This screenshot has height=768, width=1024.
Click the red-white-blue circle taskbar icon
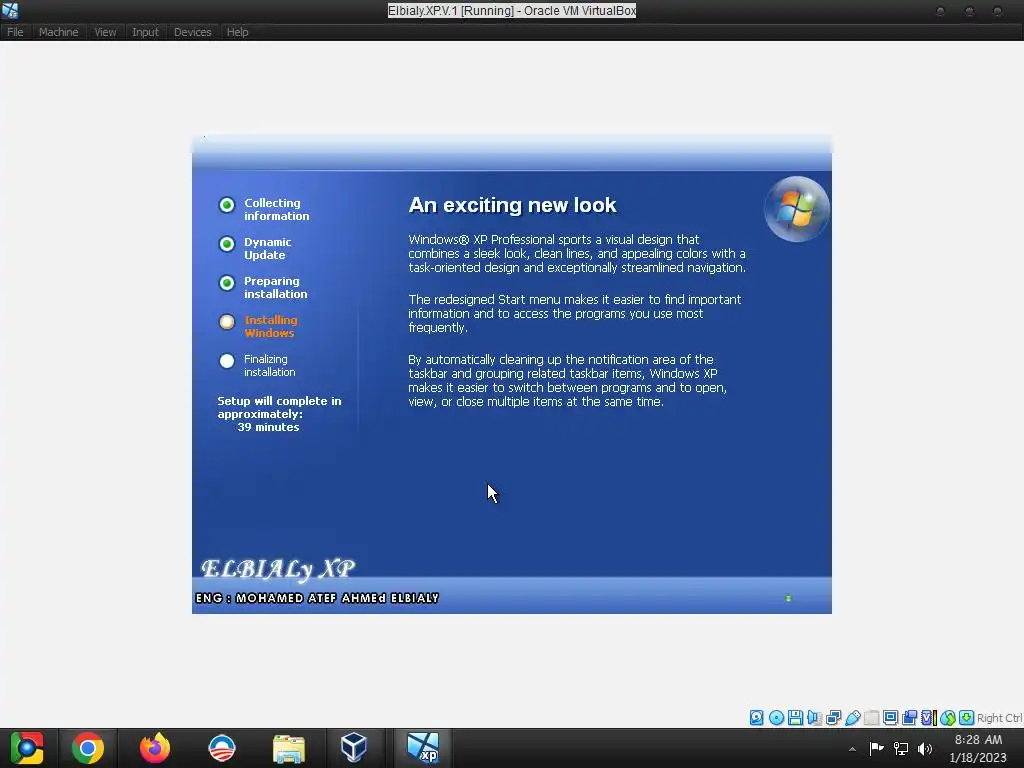pyautogui.click(x=221, y=748)
